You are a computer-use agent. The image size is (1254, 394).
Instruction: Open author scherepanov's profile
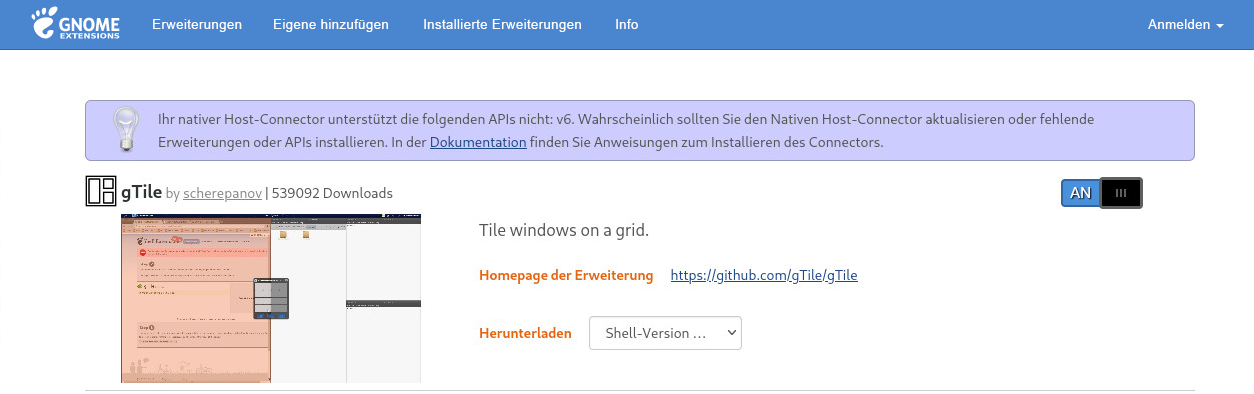[222, 193]
